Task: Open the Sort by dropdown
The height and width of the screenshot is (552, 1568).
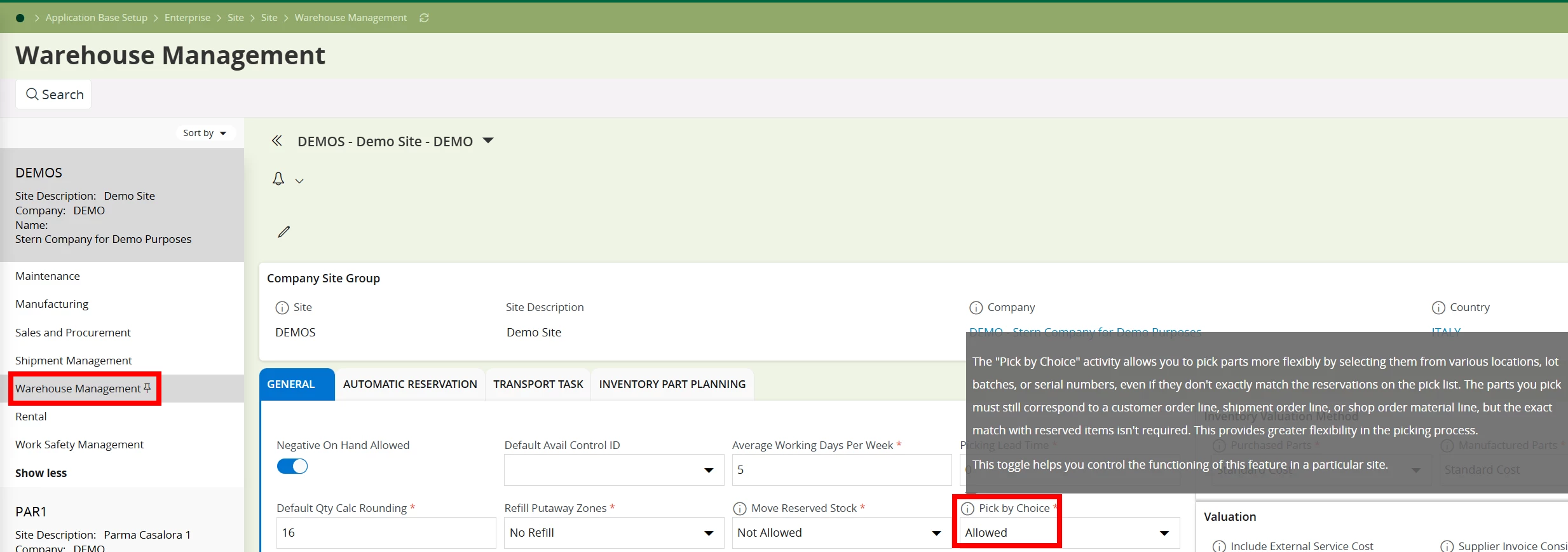Action: pyautogui.click(x=205, y=133)
